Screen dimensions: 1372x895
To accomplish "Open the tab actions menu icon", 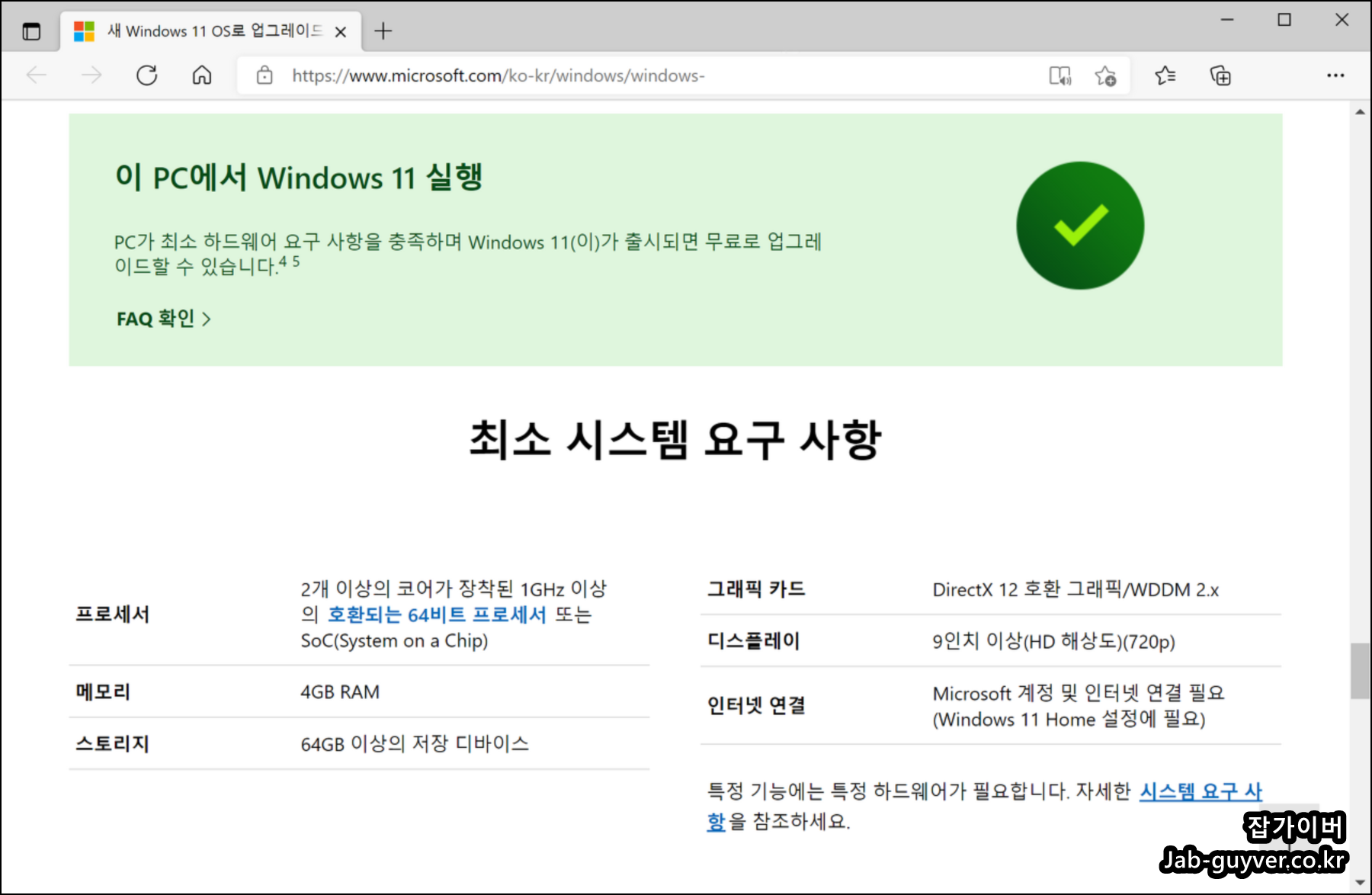I will (31, 31).
